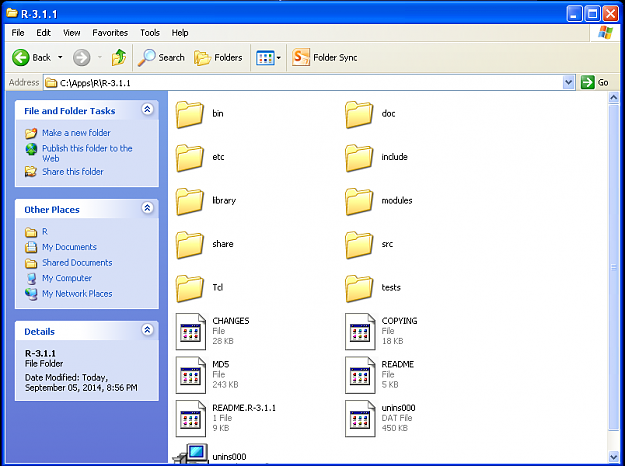
Task: Select the unins000 DAT file icon
Action: point(360,419)
